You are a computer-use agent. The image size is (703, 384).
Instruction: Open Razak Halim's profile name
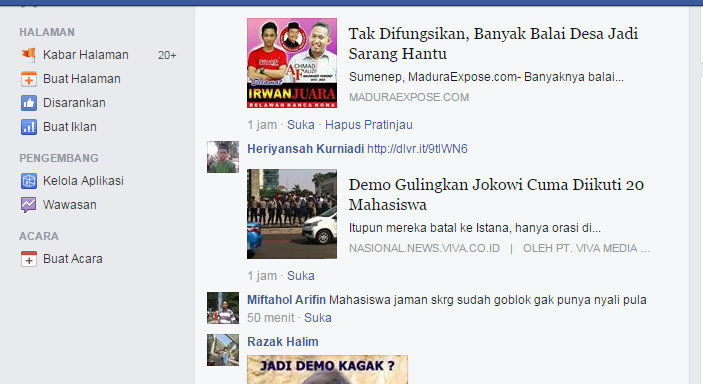(282, 342)
